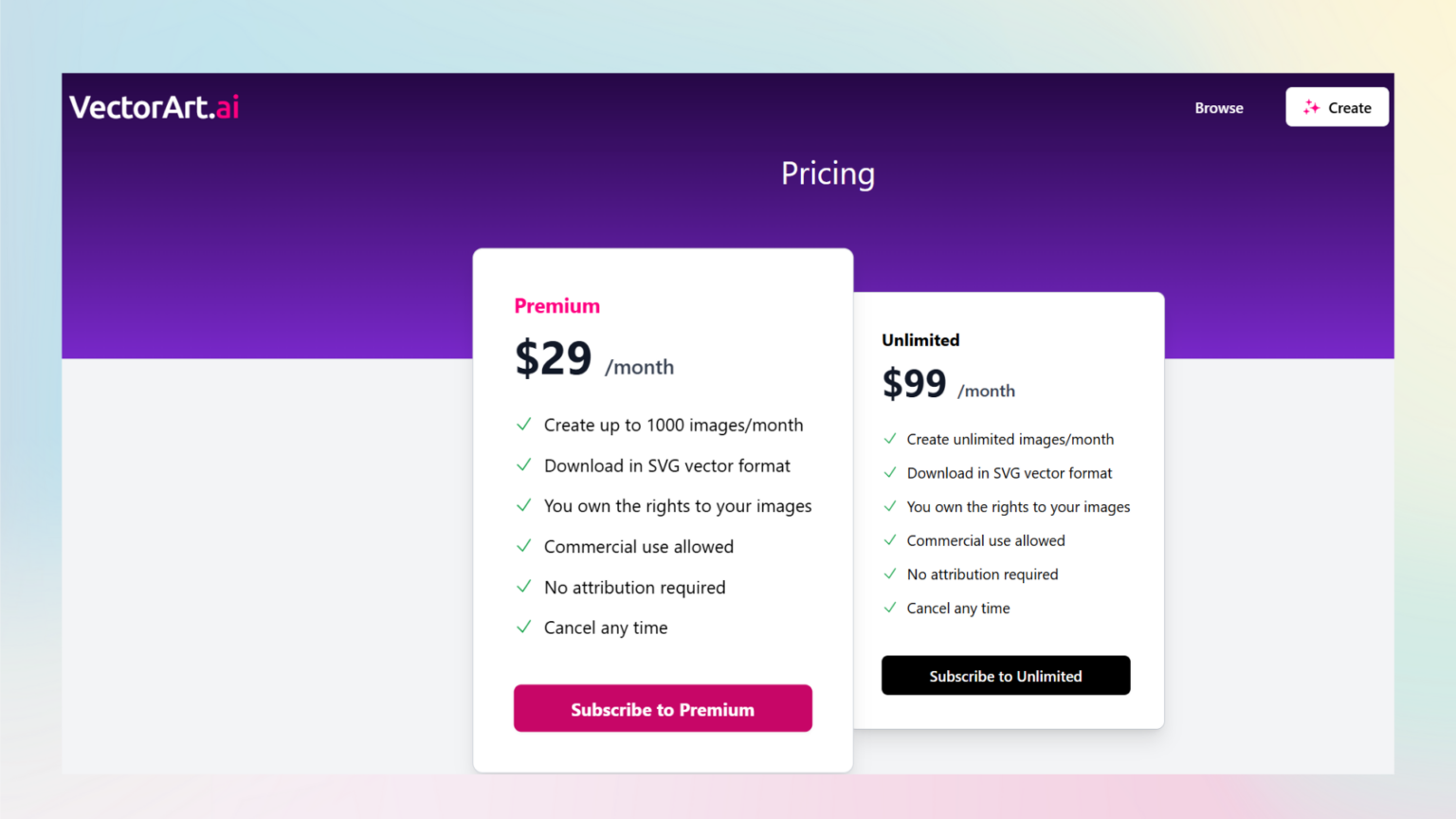Click Unlimited checkmark for SVG vector format
The height and width of the screenshot is (819, 1456).
890,472
